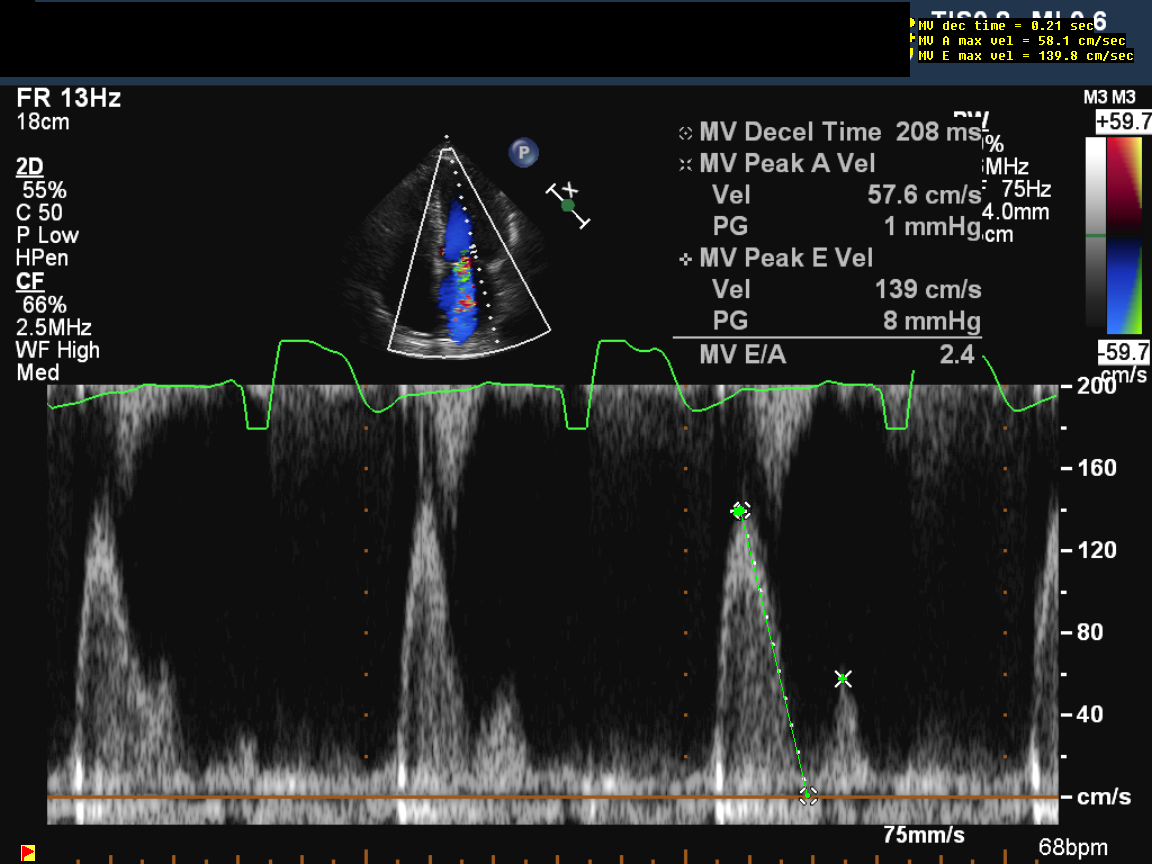Viewport: 1152px width, 864px height.
Task: Select the 2D settings label
Action: 30,167
